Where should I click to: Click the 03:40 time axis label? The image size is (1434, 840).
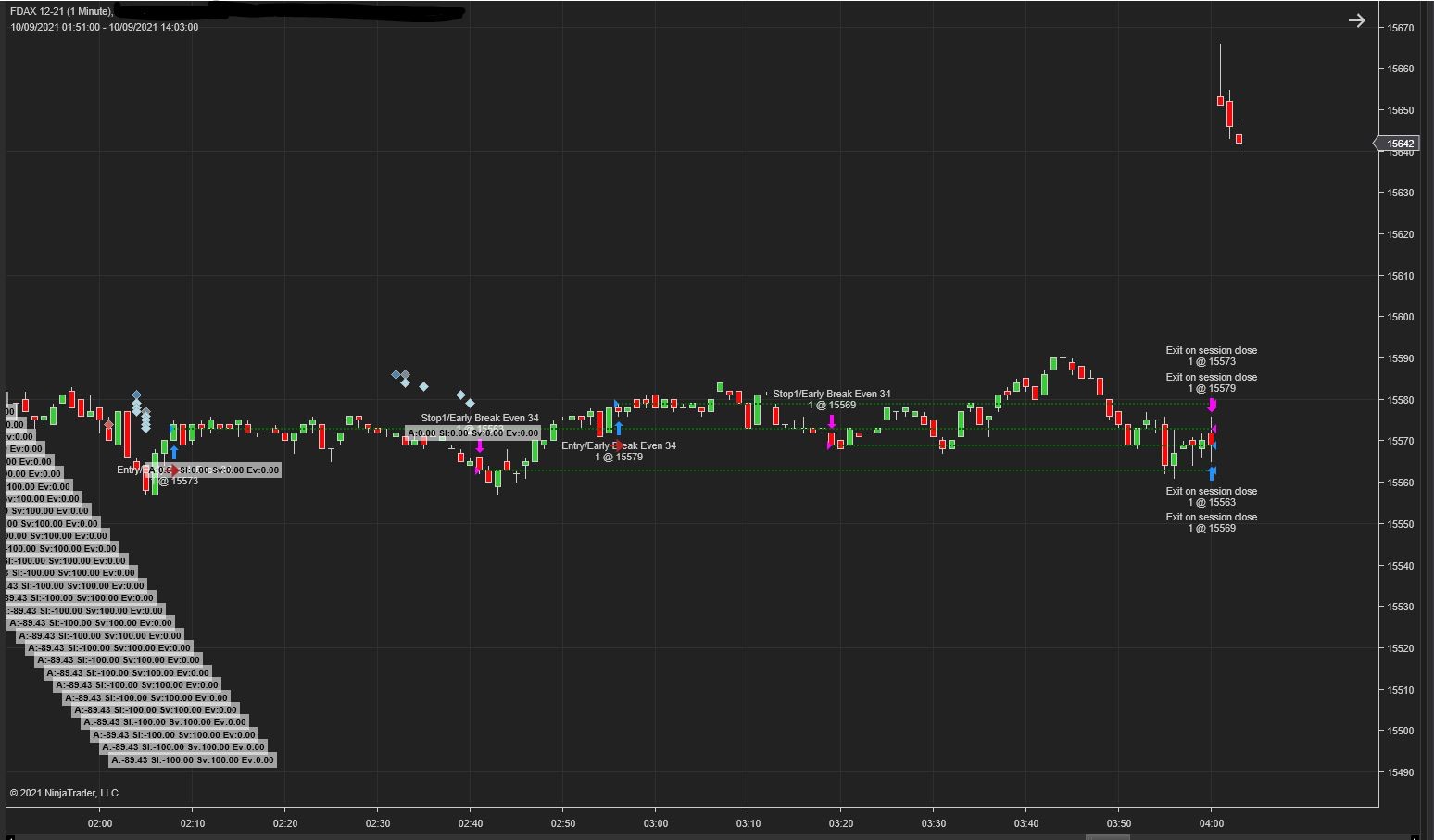coord(1026,823)
